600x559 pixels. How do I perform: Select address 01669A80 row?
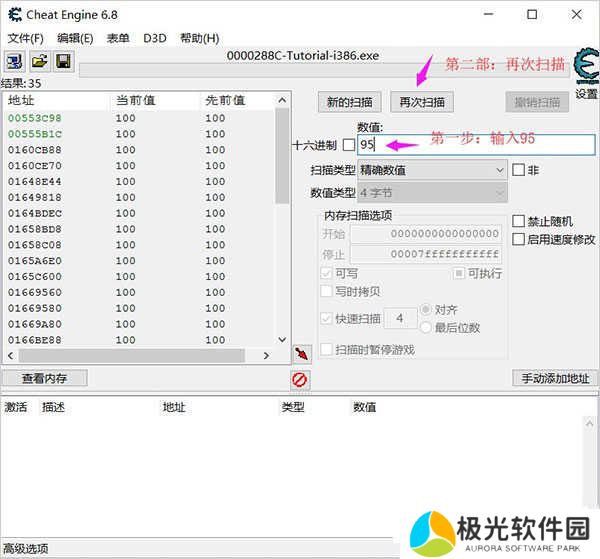[x=139, y=324]
